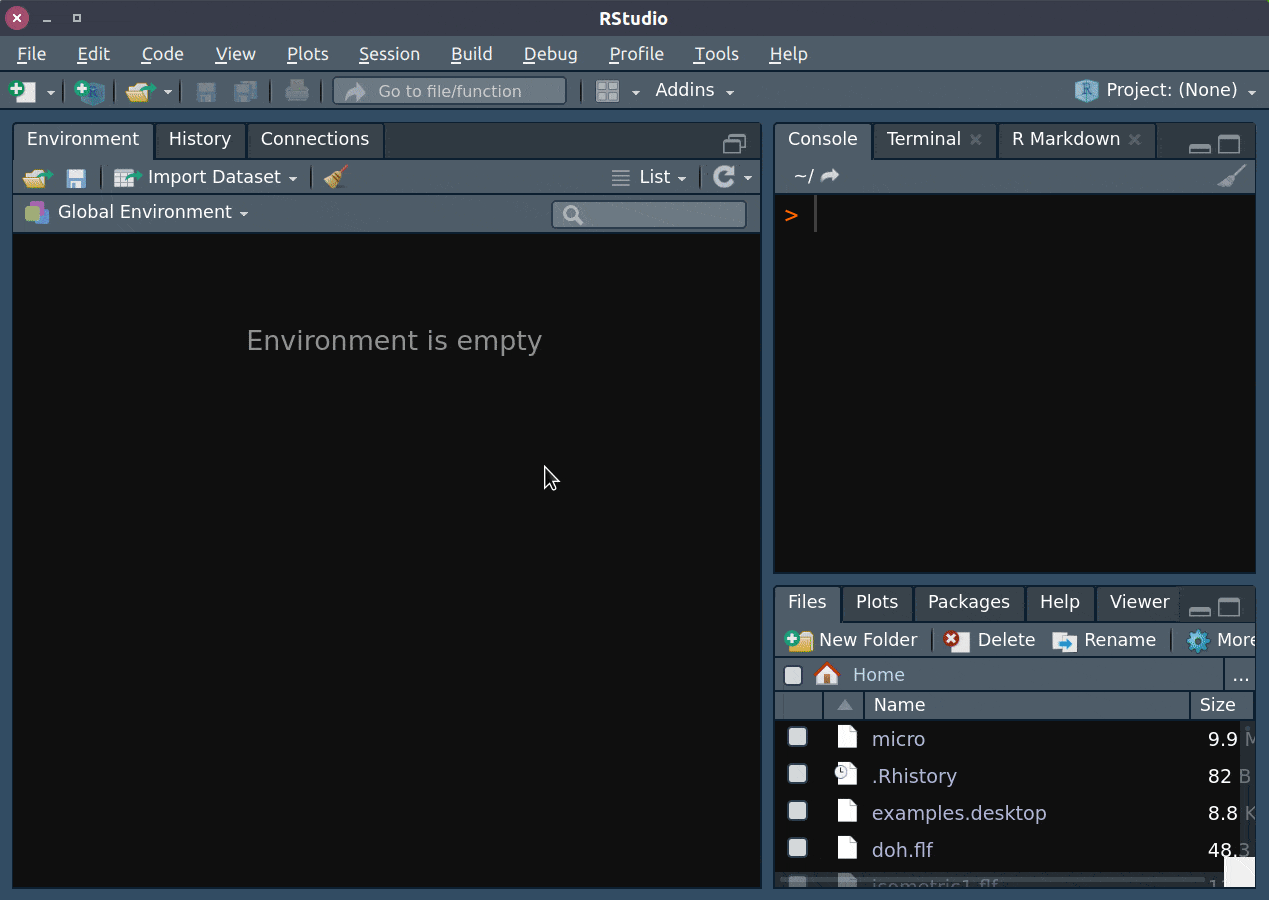Viewport: 1269px width, 900px height.
Task: Toggle the select-all checkbox beside Home
Action: [793, 675]
